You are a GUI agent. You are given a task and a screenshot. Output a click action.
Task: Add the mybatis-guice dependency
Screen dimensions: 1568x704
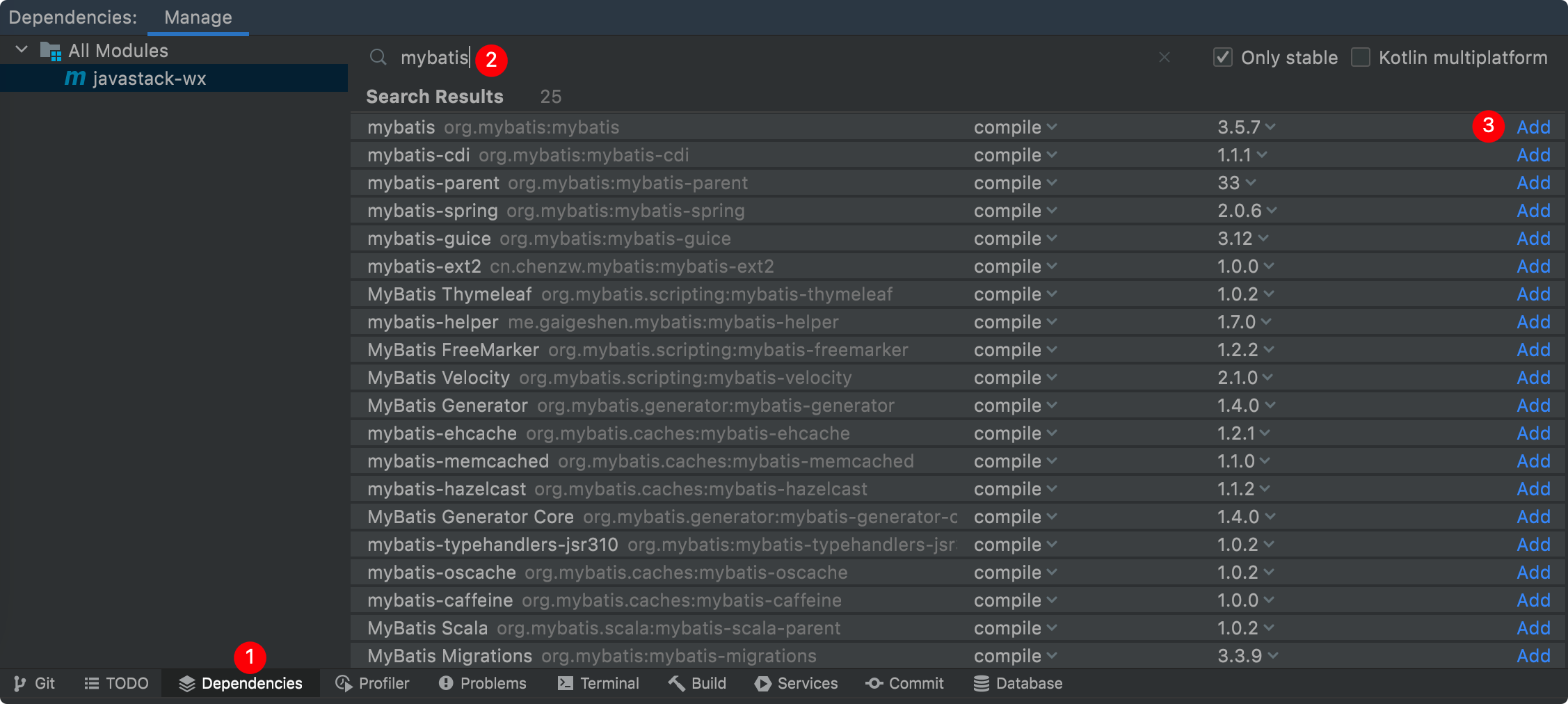pos(1533,239)
